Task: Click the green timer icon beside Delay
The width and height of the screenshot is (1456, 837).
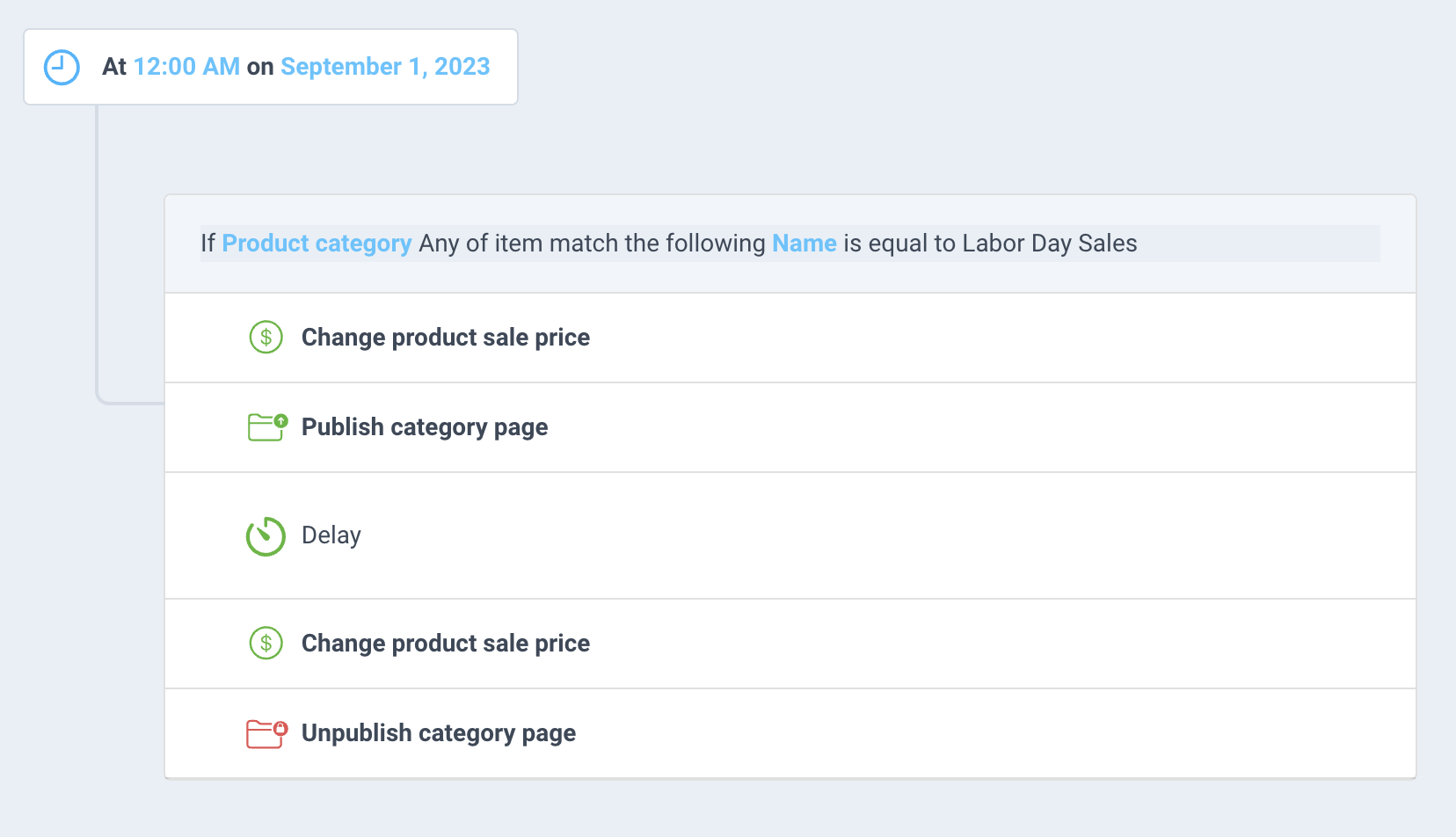Action: [x=266, y=536]
